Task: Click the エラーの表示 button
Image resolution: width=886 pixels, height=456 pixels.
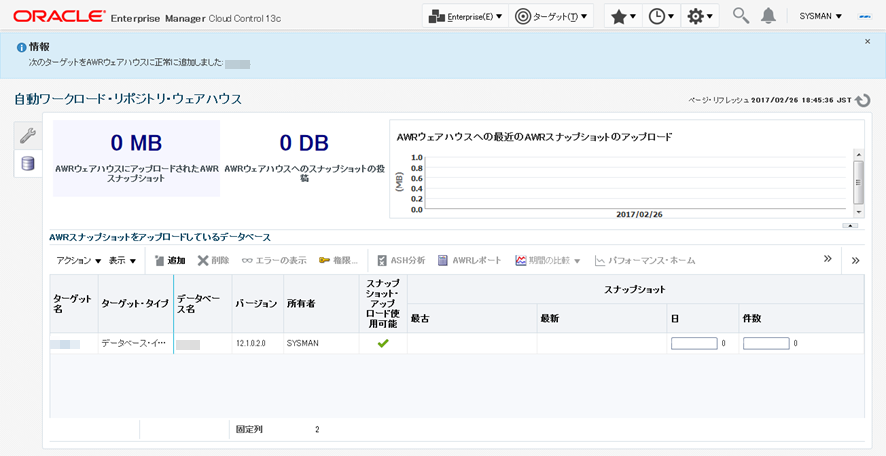Action: [274, 260]
